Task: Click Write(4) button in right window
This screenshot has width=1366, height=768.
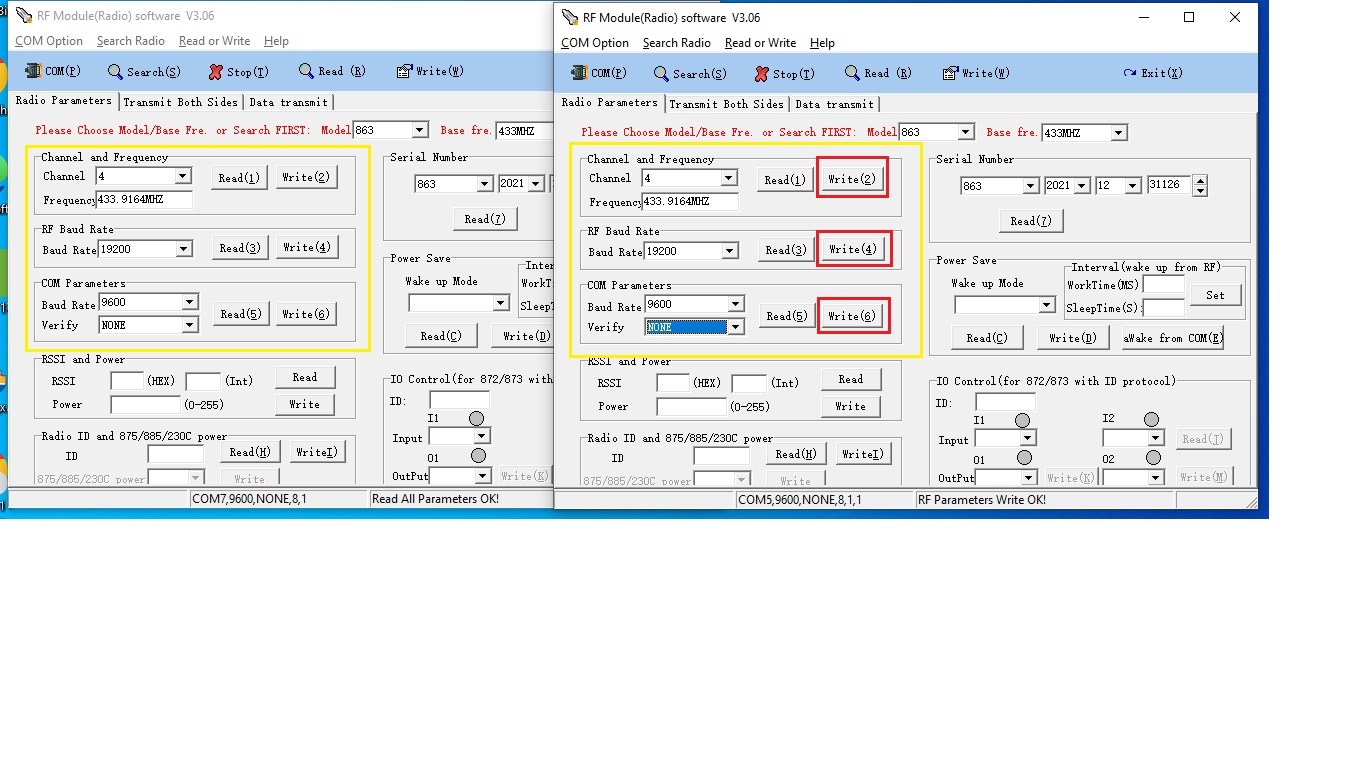Action: 852,249
